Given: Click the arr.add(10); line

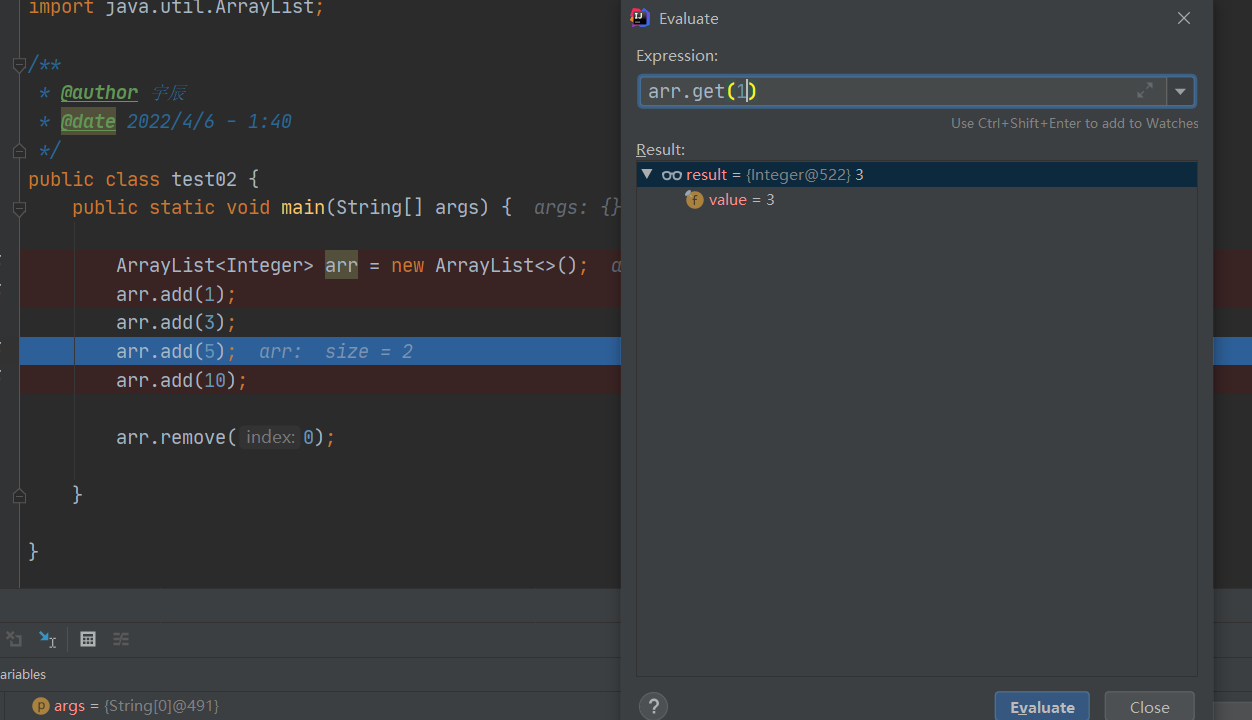Looking at the screenshot, I should pyautogui.click(x=181, y=381).
